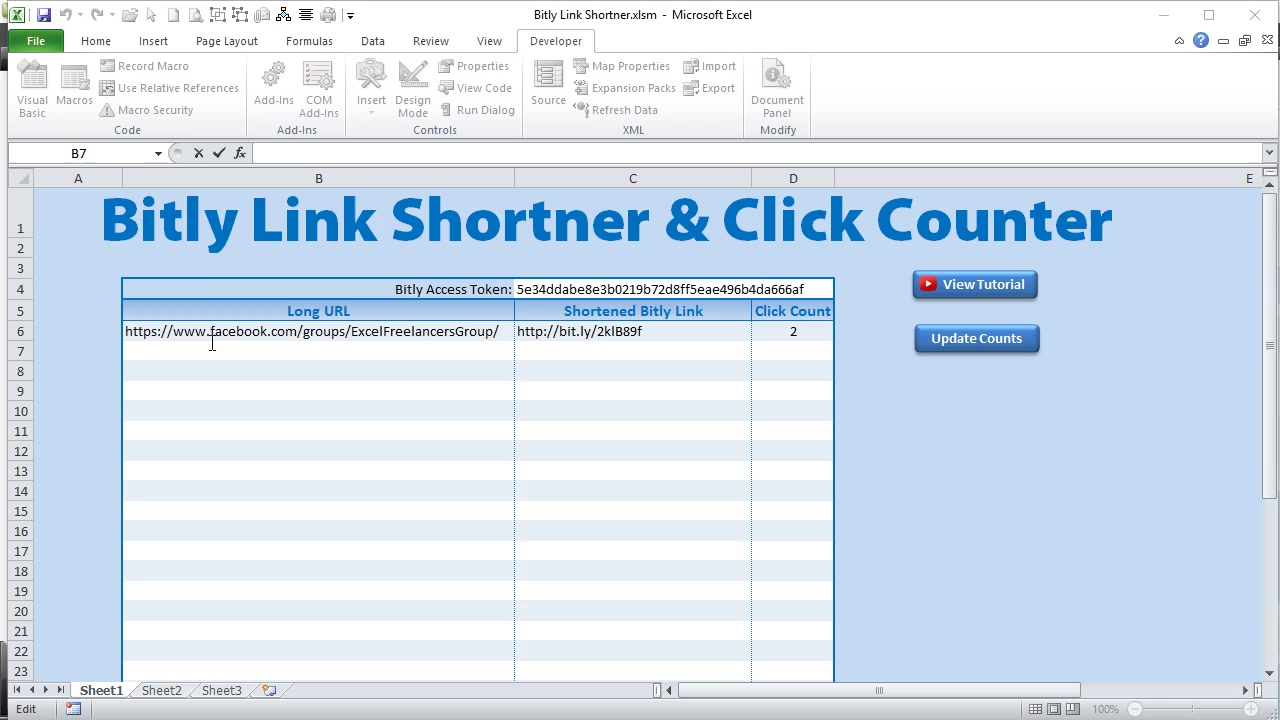1280x720 pixels.
Task: Switch to Page Layout view in status bar
Action: point(1054,709)
